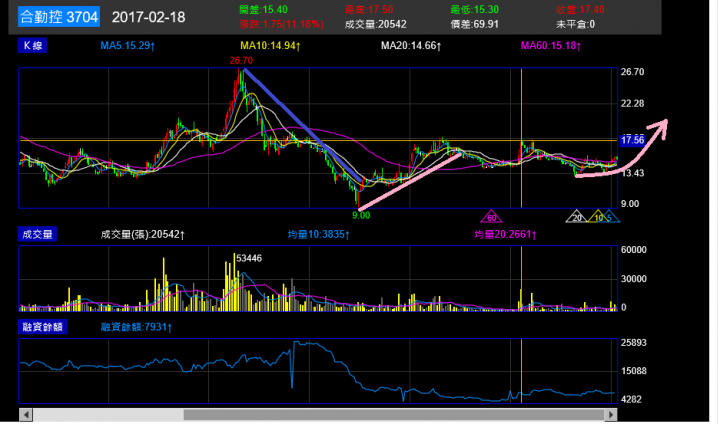The height and width of the screenshot is (424, 720).
Task: Click the 15088 margin axis label
Action: [634, 370]
